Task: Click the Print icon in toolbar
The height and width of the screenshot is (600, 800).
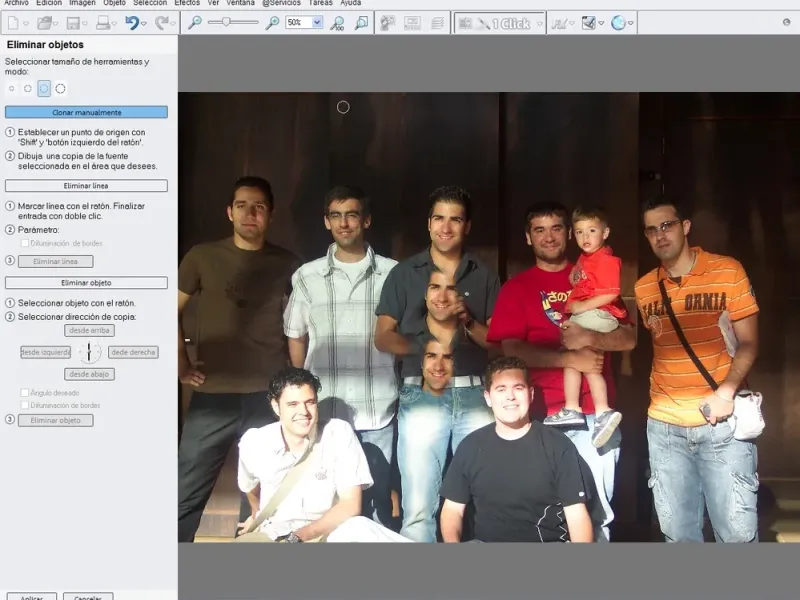Action: [x=103, y=23]
